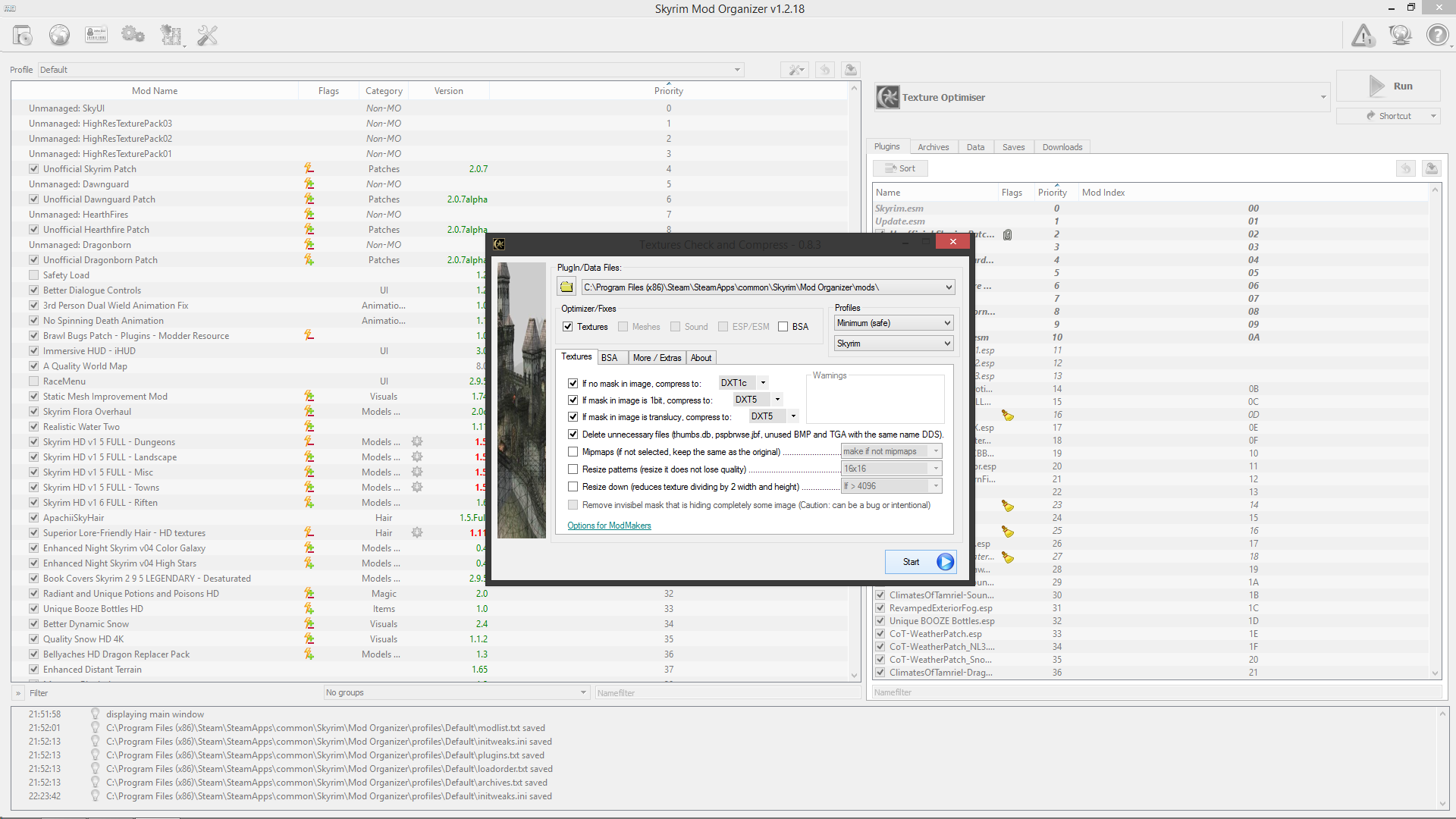1456x819 pixels.
Task: Open the About tab in dialog
Action: point(701,358)
